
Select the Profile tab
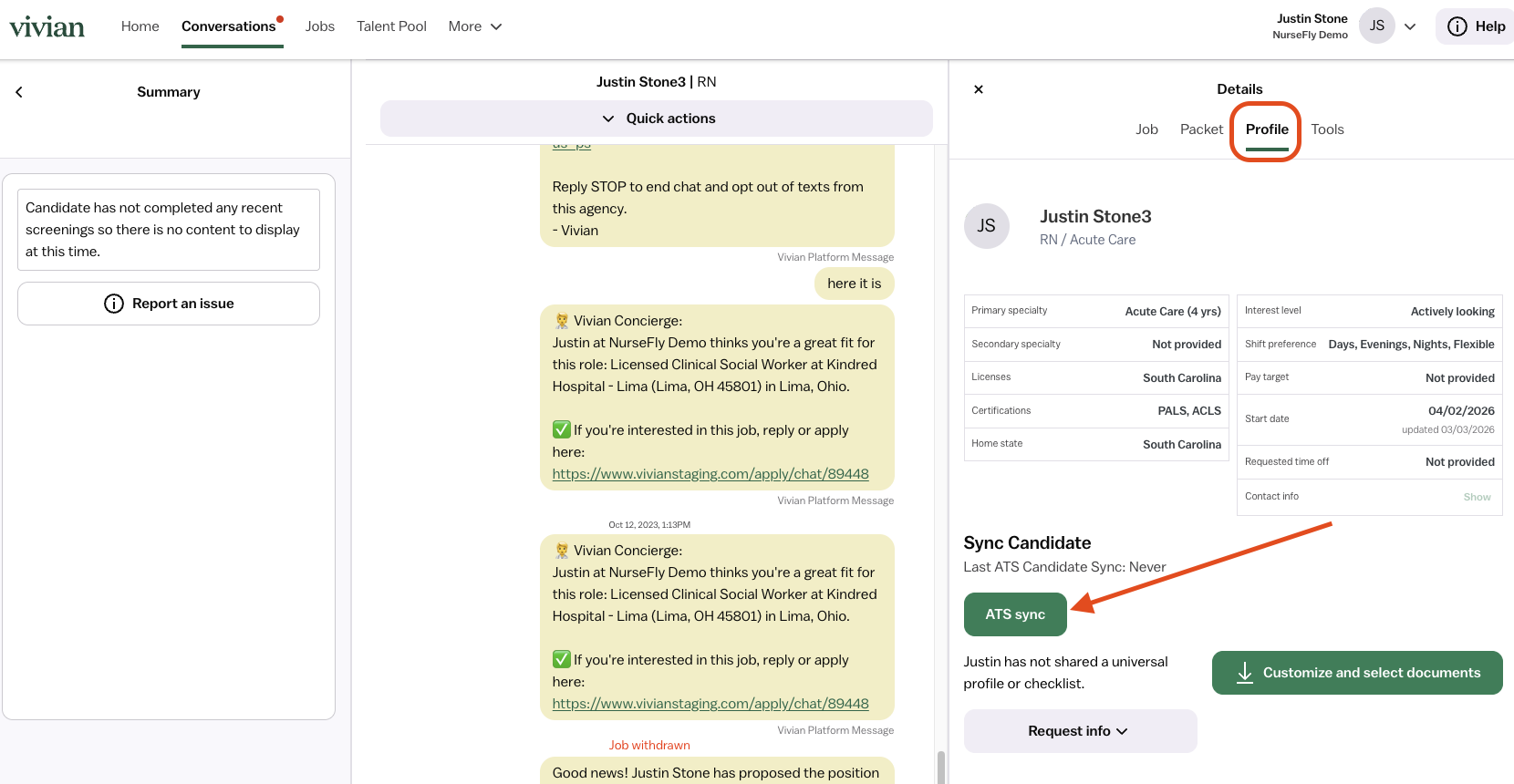tap(1267, 129)
